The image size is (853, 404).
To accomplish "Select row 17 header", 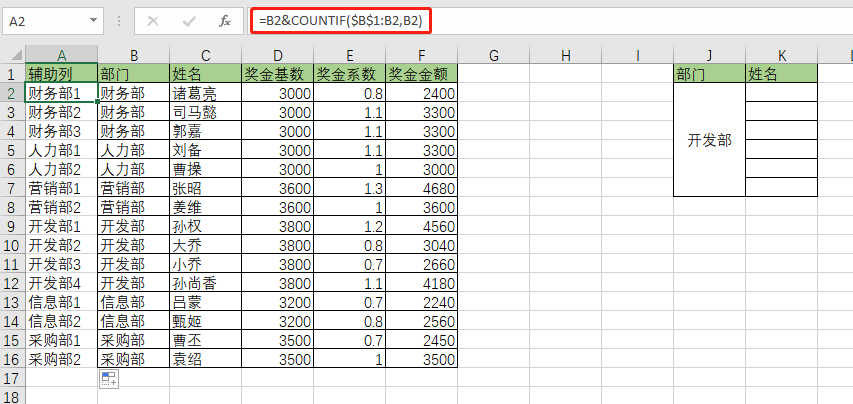I will (x=12, y=377).
